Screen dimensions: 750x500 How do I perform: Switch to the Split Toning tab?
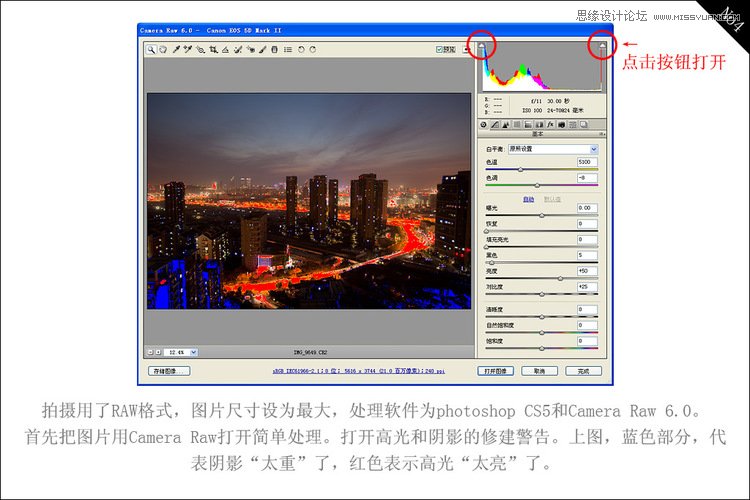528,124
